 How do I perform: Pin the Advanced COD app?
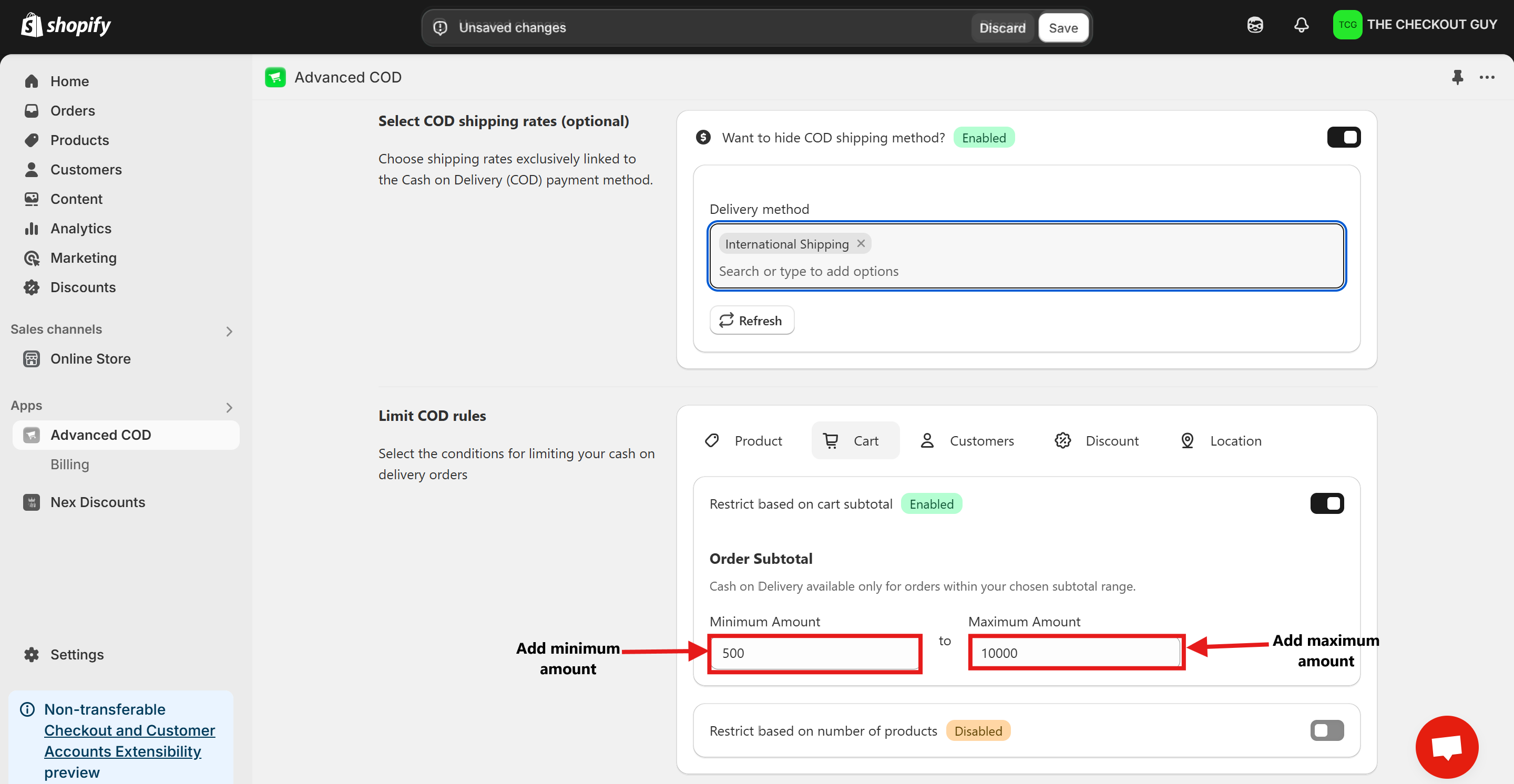pos(1457,77)
